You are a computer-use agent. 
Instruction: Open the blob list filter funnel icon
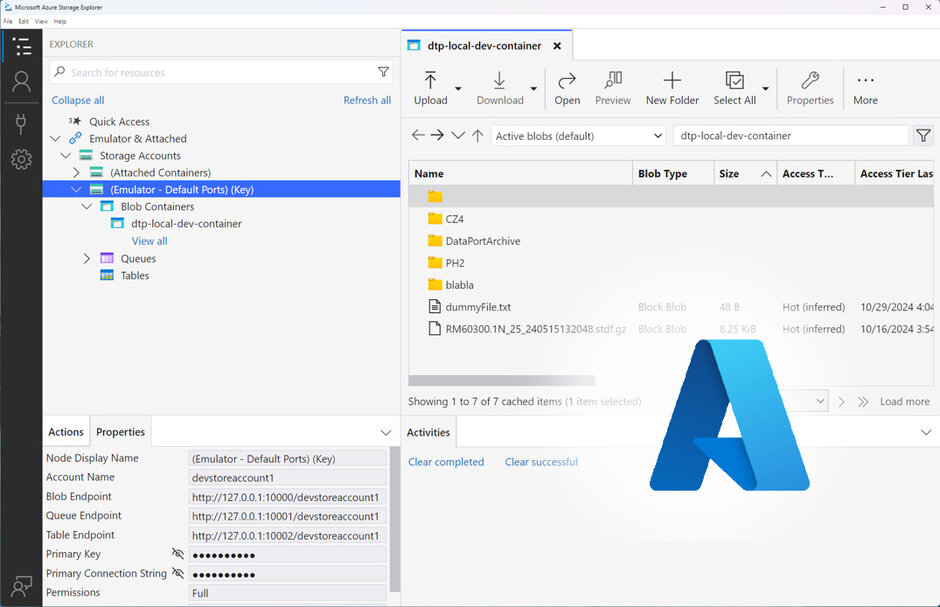click(x=923, y=135)
